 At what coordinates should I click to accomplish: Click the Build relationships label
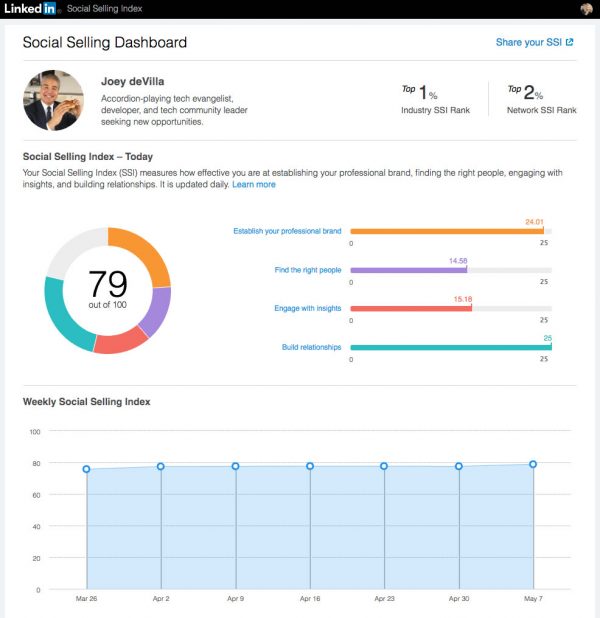311,347
